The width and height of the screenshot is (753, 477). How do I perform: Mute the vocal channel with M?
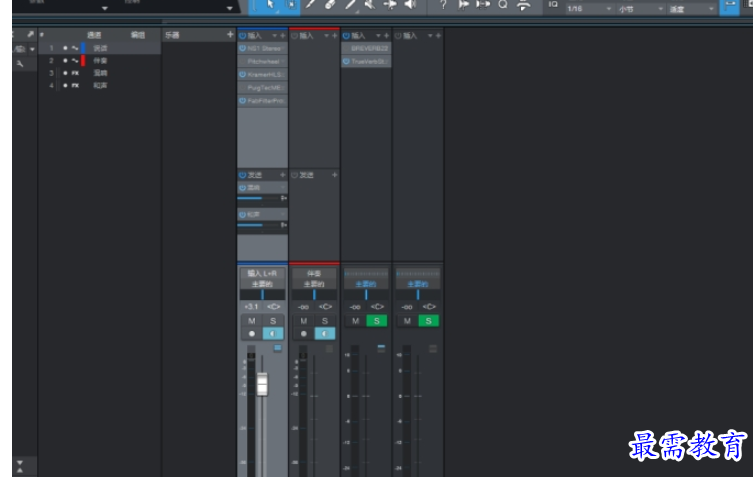click(x=252, y=321)
